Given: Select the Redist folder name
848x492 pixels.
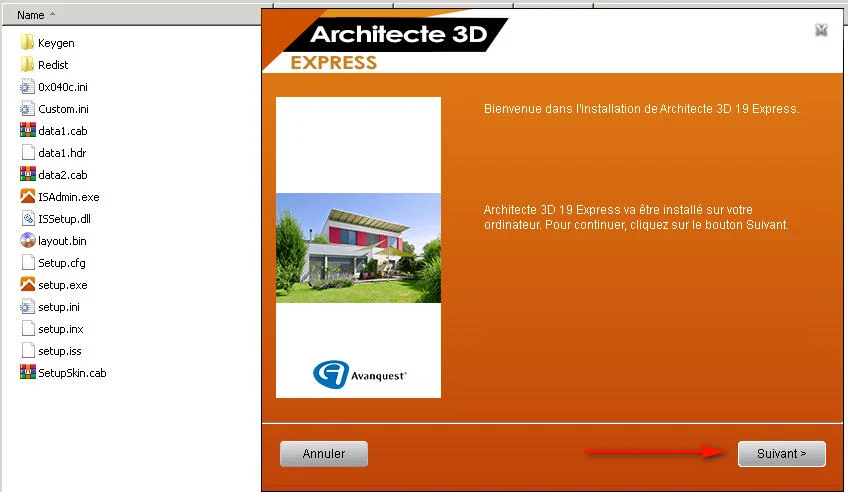Looking at the screenshot, I should (x=53, y=65).
